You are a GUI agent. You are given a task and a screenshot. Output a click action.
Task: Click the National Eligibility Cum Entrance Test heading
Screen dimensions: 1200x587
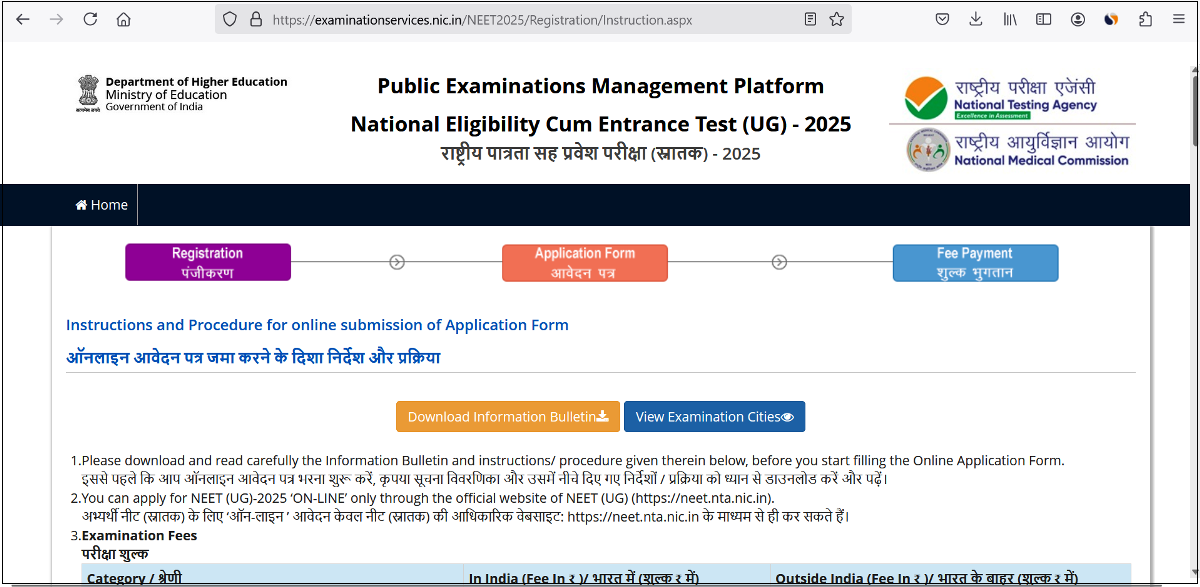600,125
